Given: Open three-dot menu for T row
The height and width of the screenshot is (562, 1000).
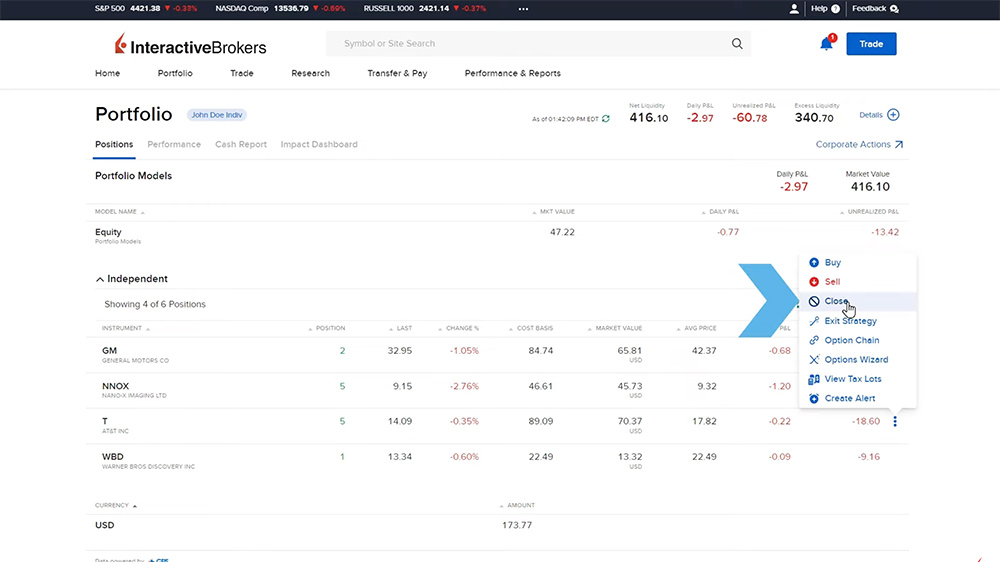Looking at the screenshot, I should [895, 421].
